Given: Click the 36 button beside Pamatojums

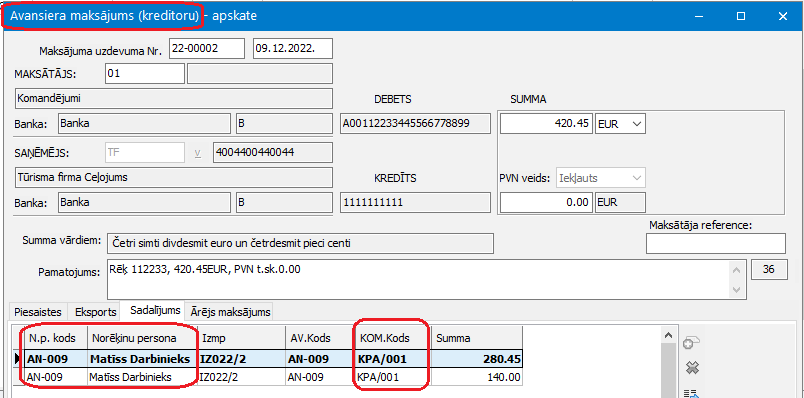Looking at the screenshot, I should click(x=769, y=270).
